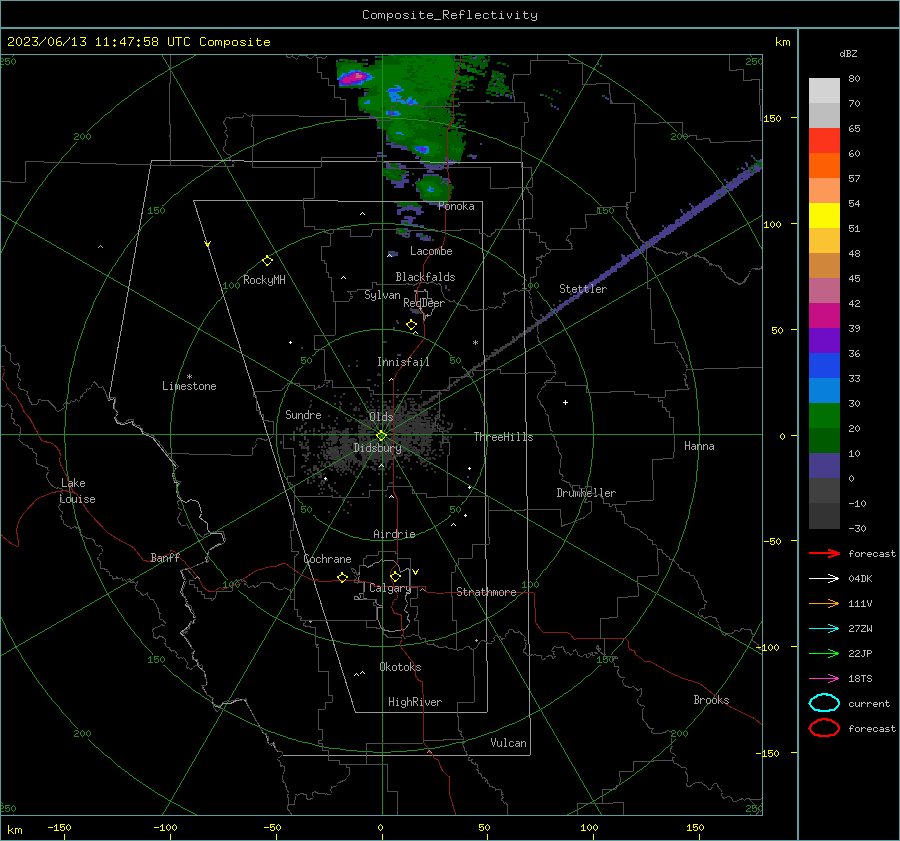Select the red forecast ellipse symbol
The image size is (900, 841).
coord(824,728)
